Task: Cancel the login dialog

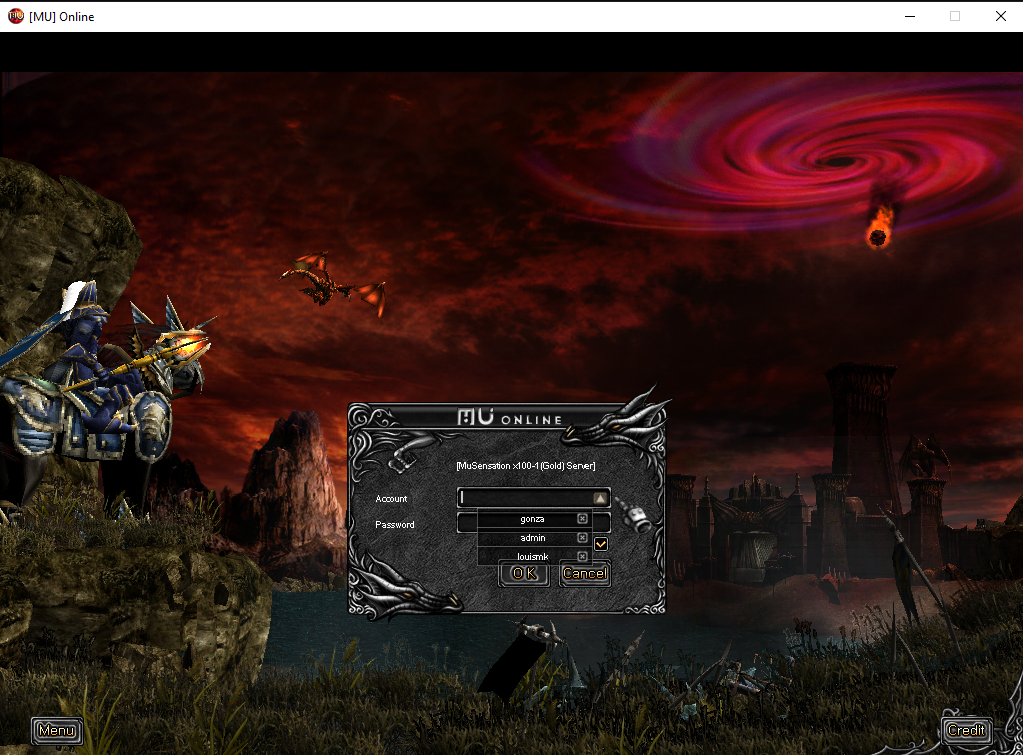Action: pyautogui.click(x=584, y=573)
